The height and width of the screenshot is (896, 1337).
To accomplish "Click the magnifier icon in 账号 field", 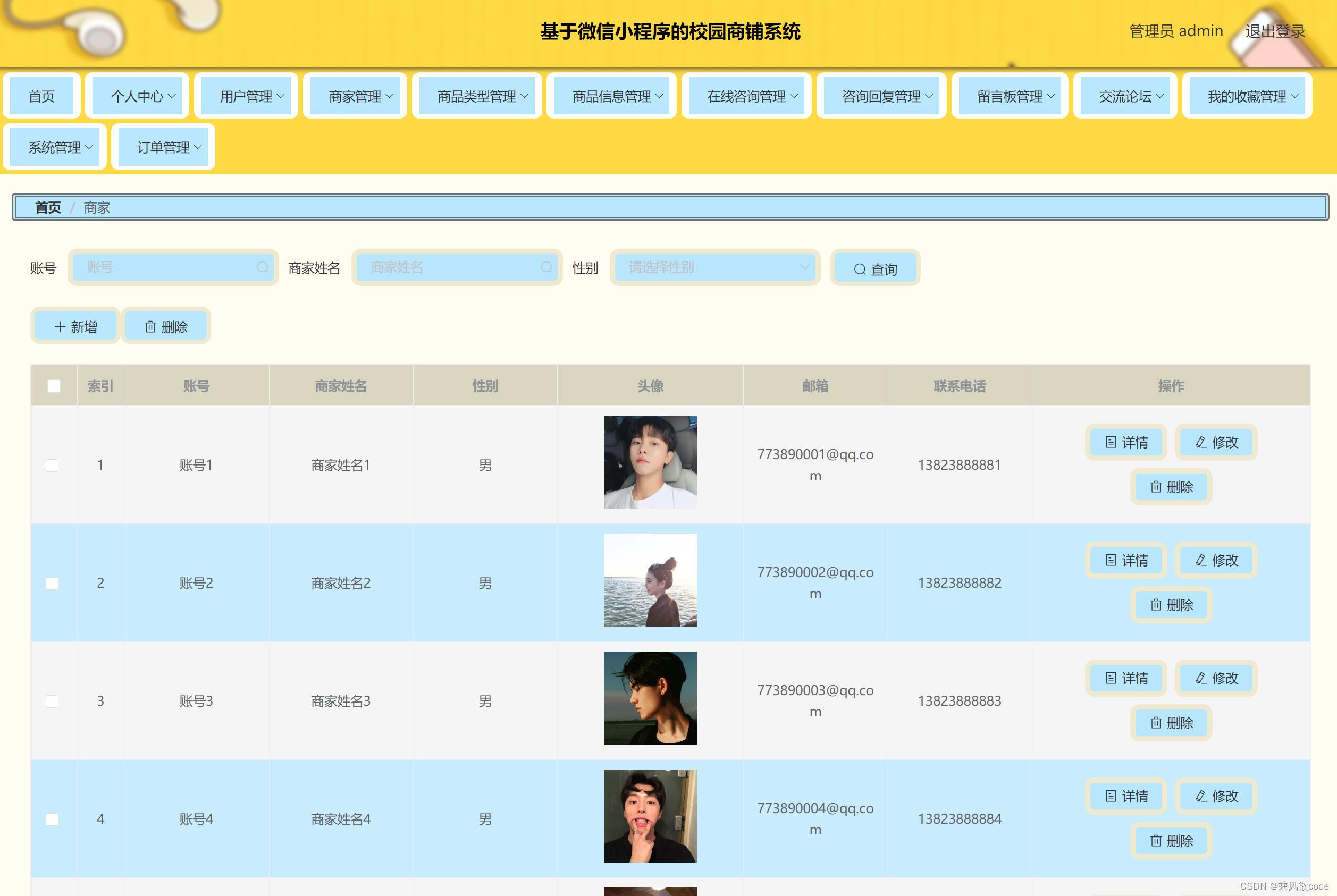I will pyautogui.click(x=263, y=267).
